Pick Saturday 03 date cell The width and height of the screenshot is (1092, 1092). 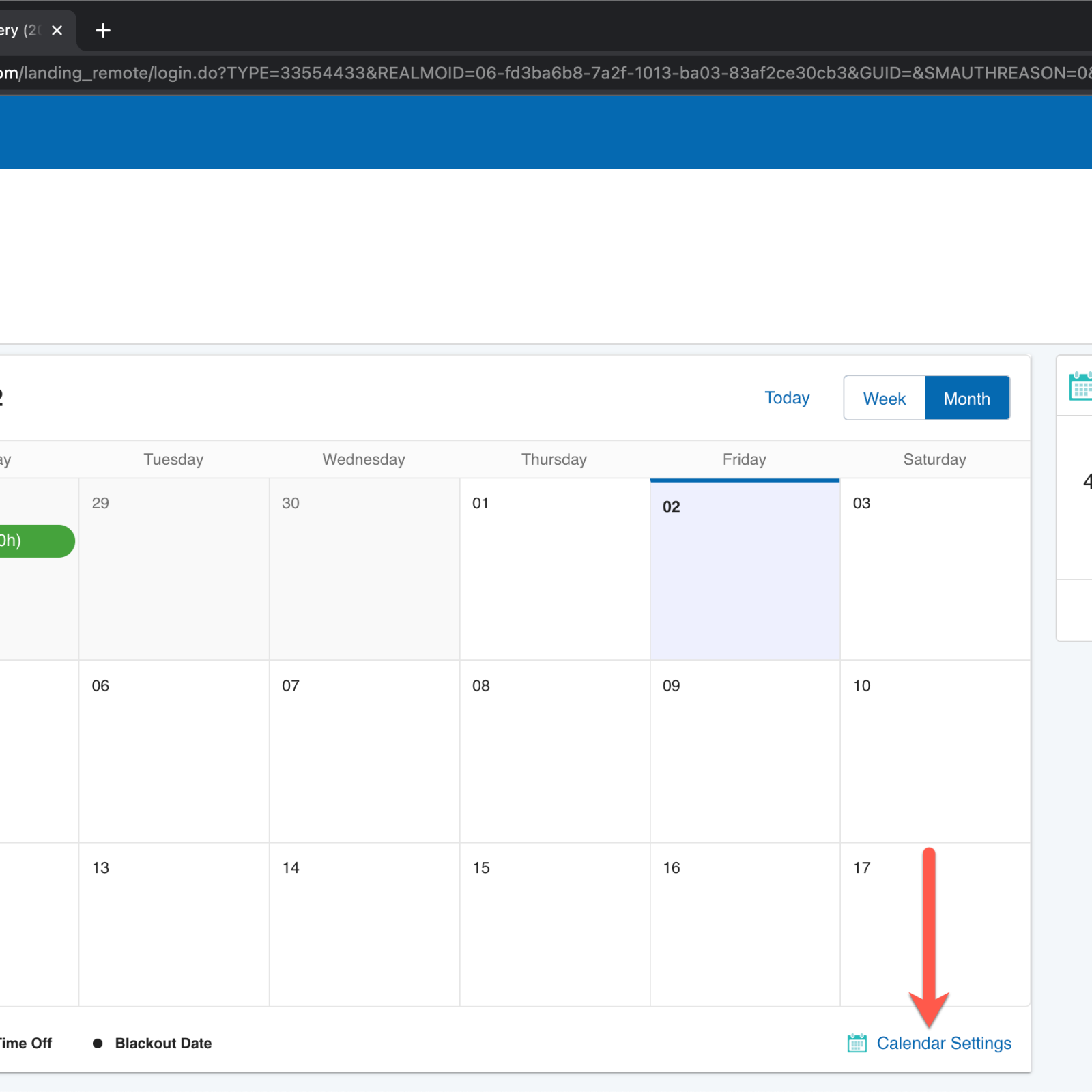(x=934, y=570)
